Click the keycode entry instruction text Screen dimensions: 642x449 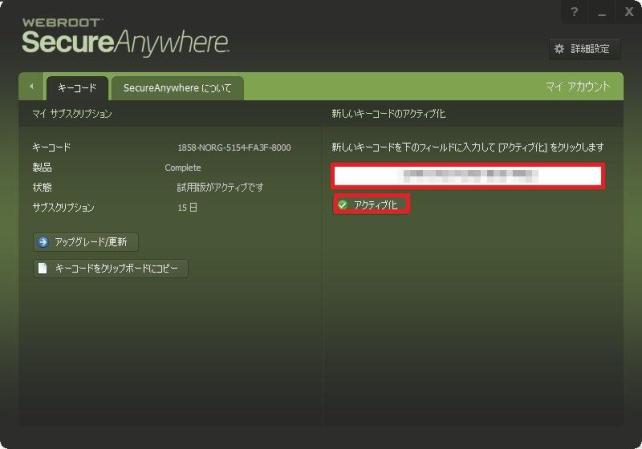[468, 147]
